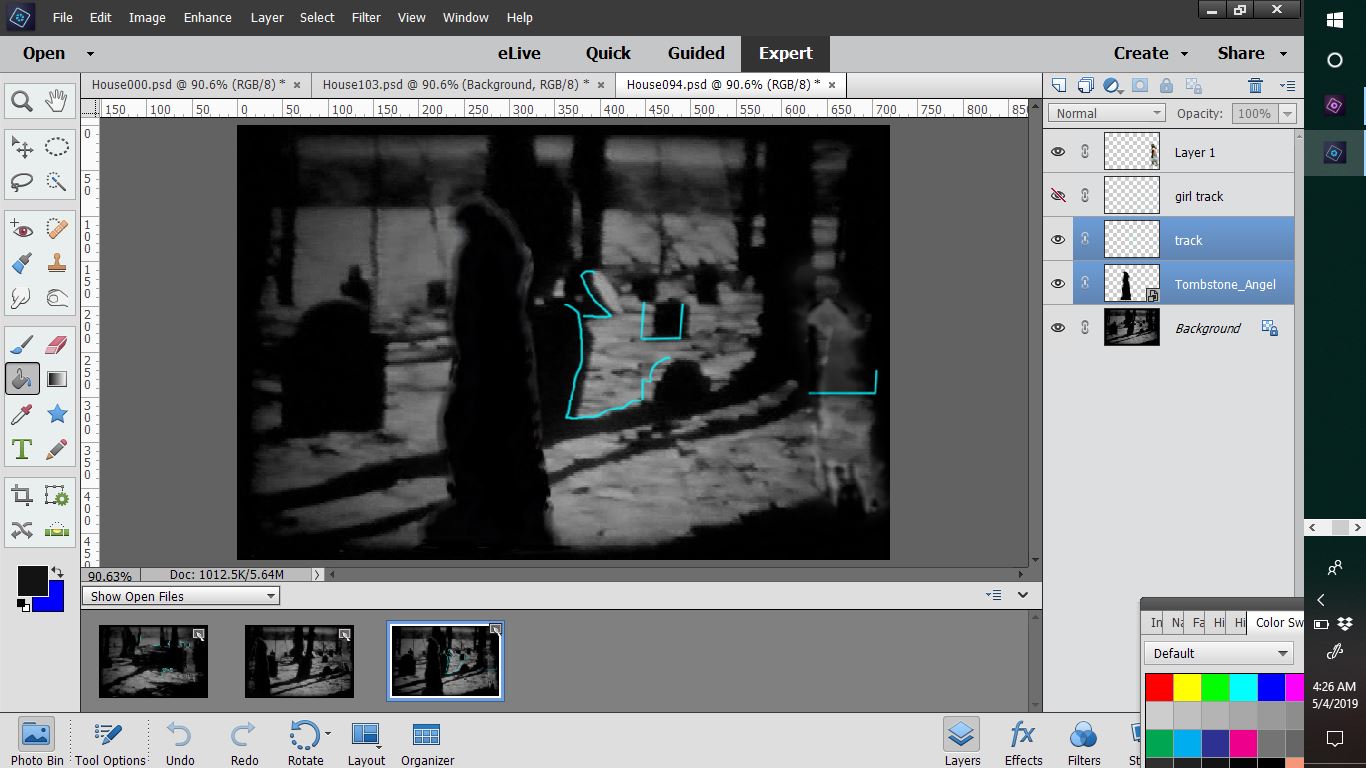Open the Layer menu
Screen dimensions: 1366x768
(267, 17)
